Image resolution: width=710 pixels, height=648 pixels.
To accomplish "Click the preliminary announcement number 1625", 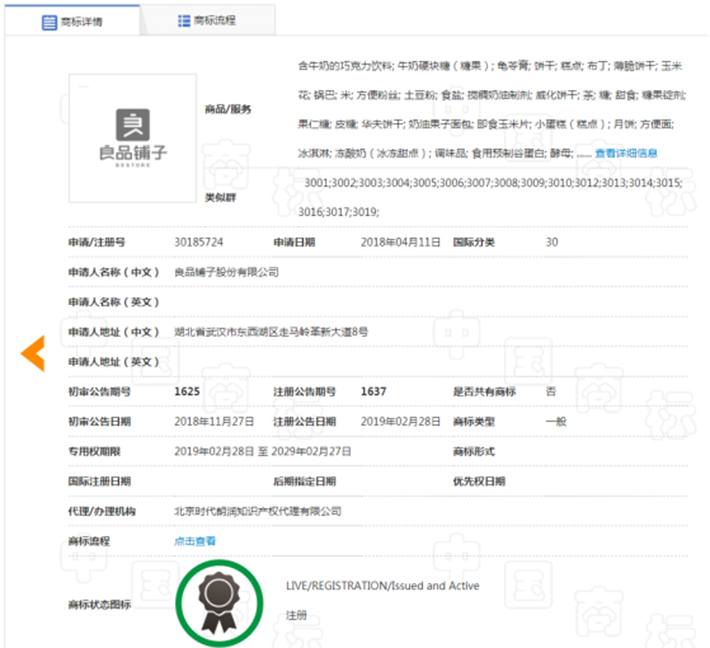I will coord(187,391).
